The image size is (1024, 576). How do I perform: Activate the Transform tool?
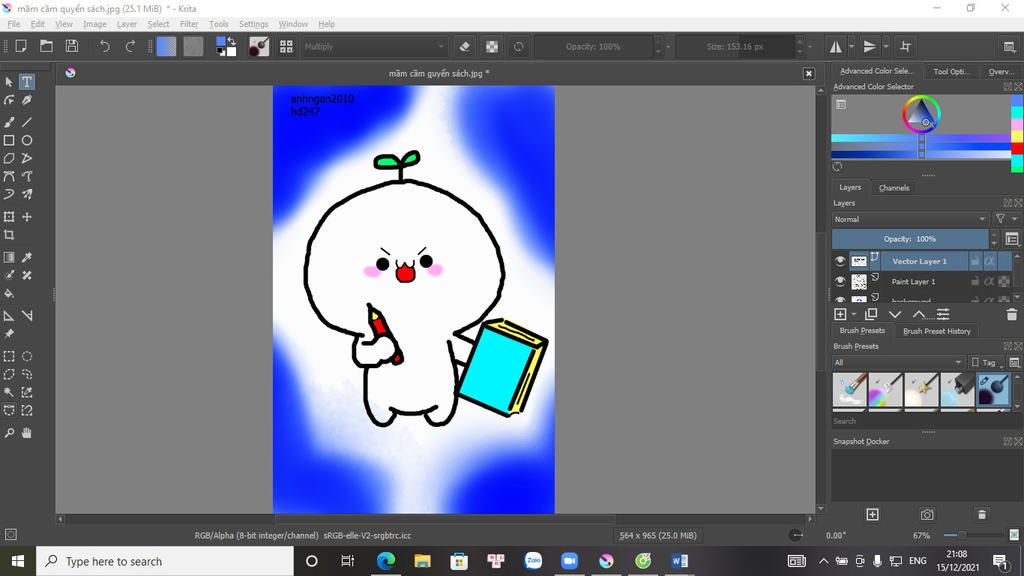point(8,217)
